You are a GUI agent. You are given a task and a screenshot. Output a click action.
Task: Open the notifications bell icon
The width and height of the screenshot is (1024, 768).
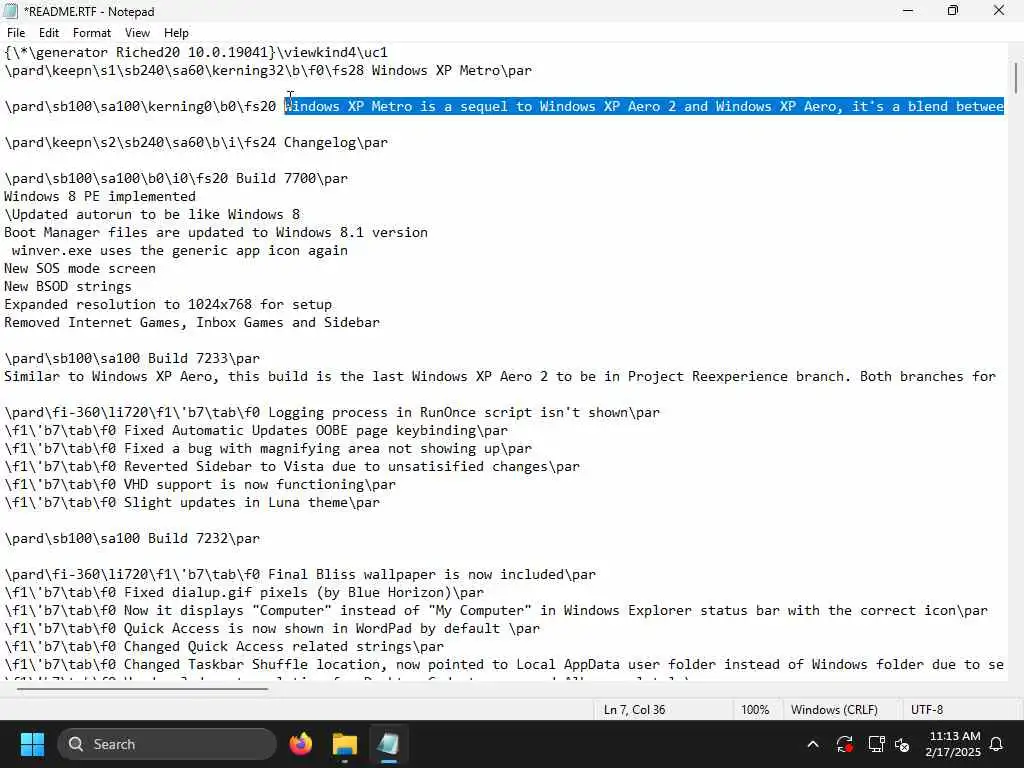997,744
